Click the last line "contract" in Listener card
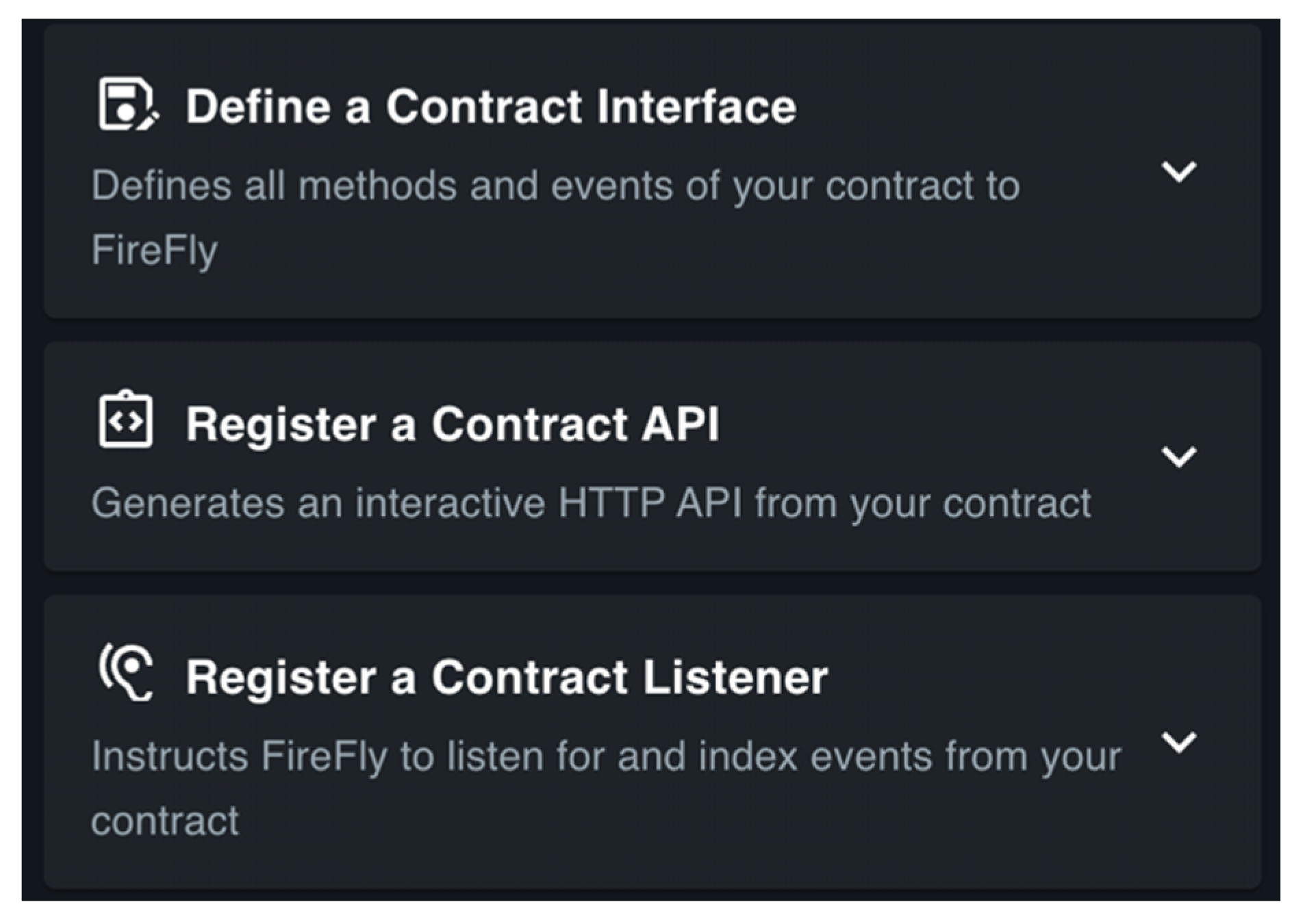The width and height of the screenshot is (1305, 924). [165, 821]
